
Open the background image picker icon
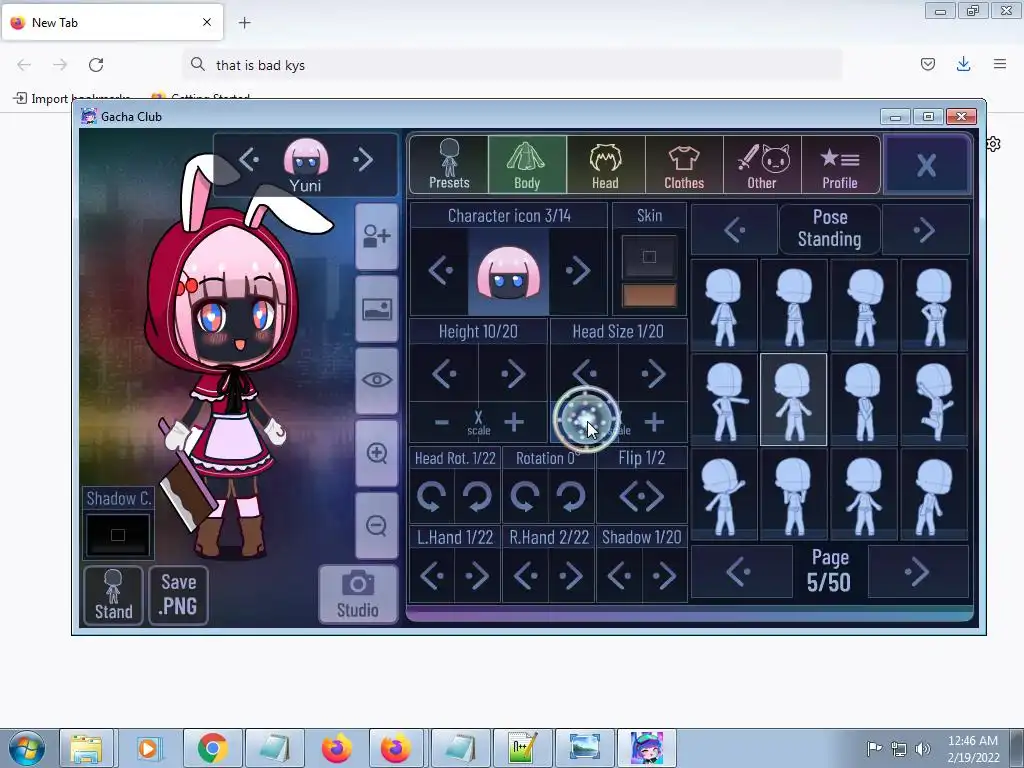tap(377, 309)
